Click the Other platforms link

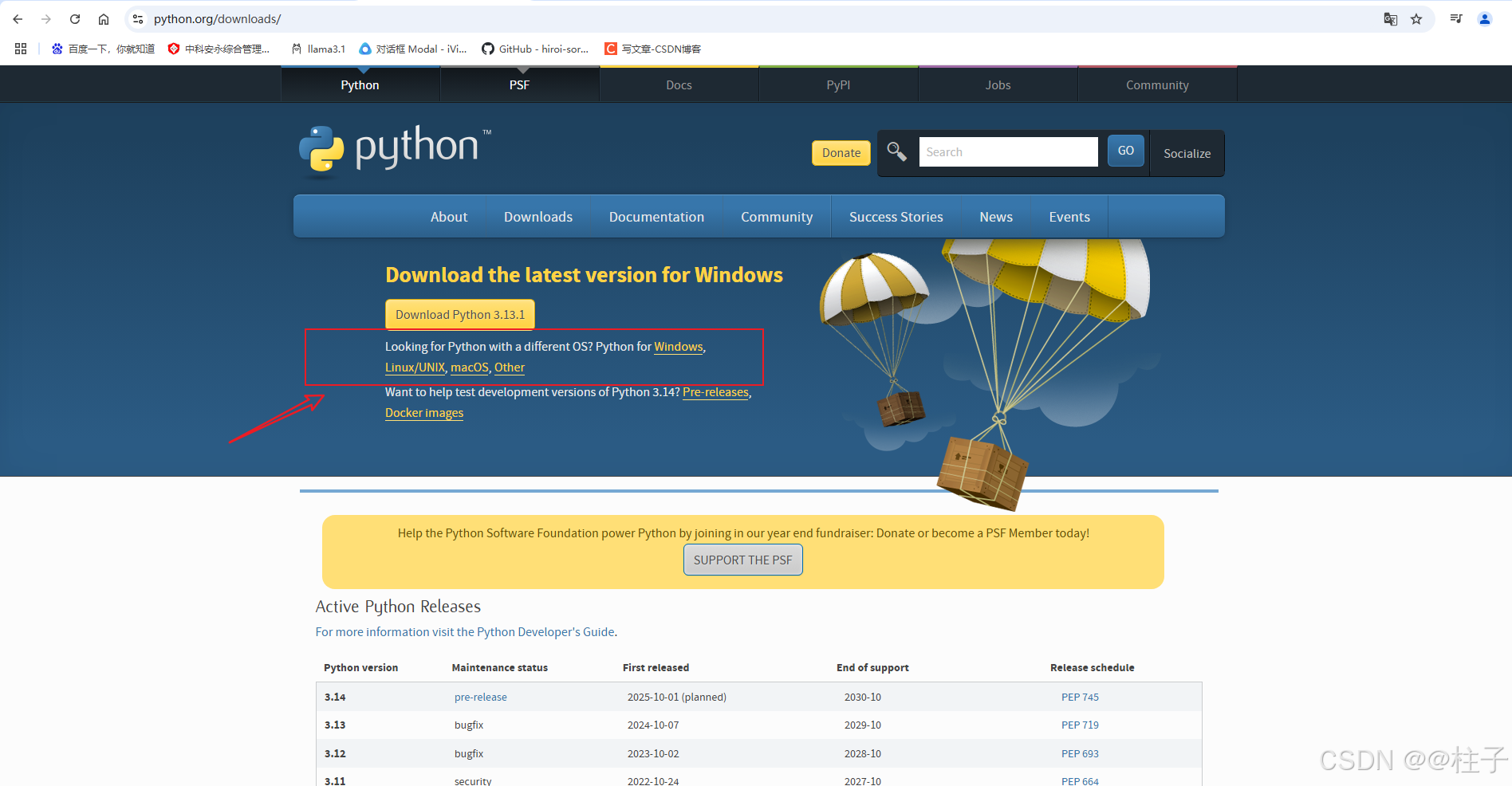(510, 367)
